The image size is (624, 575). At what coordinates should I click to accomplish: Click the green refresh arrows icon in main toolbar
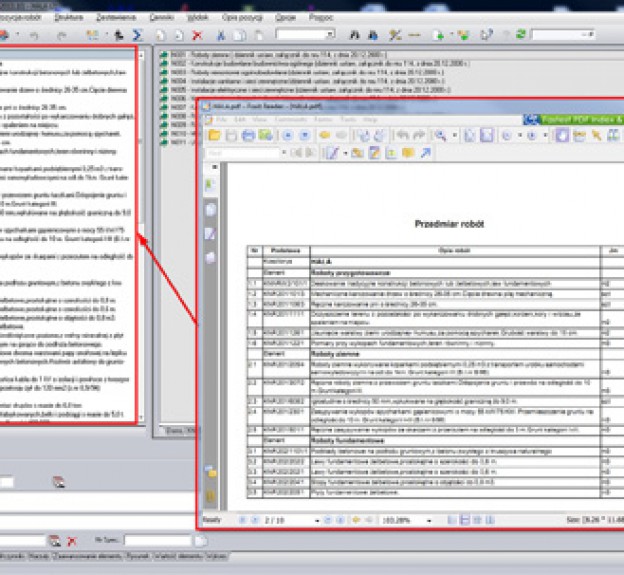click(x=521, y=35)
